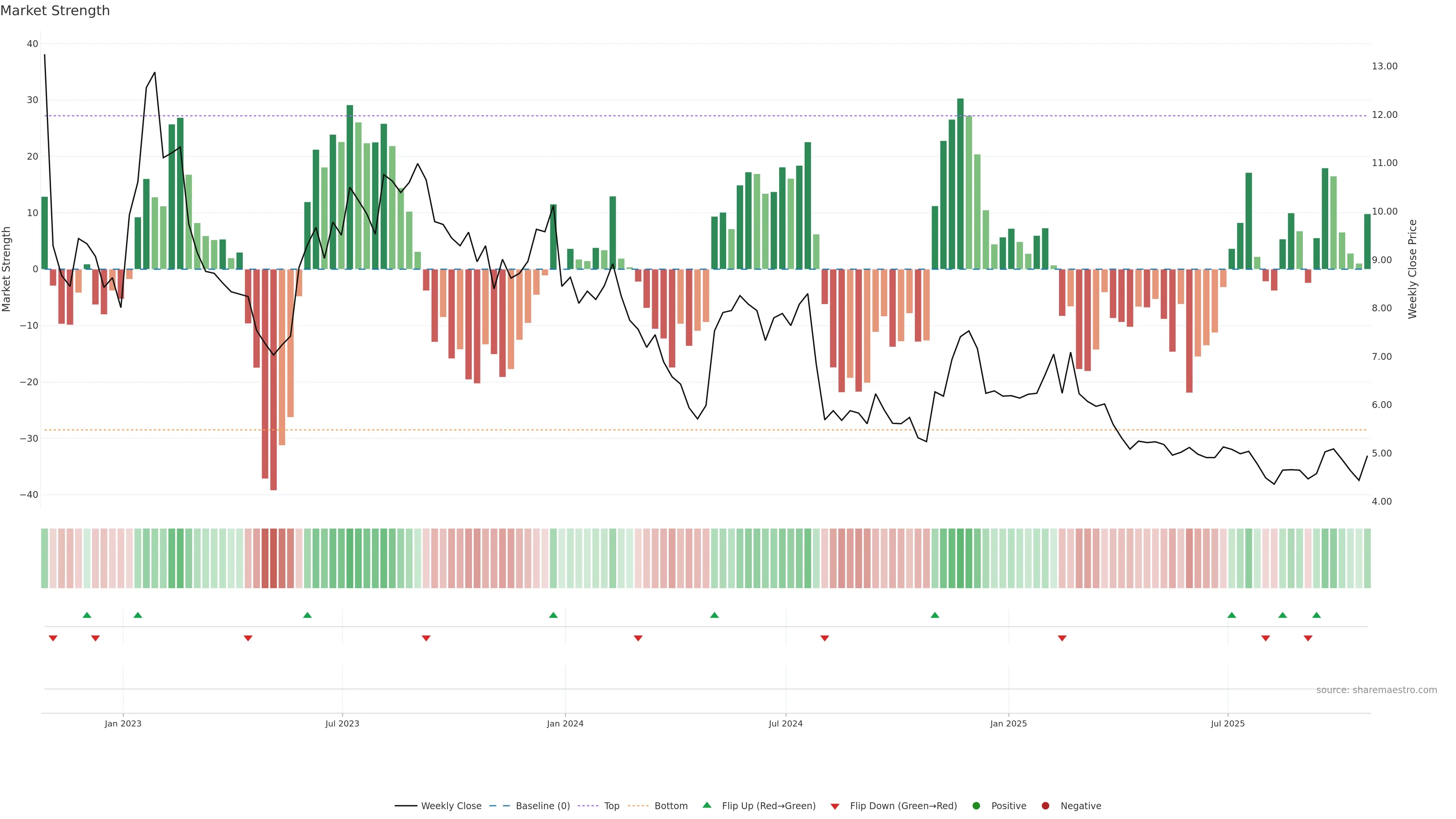Click flip-up triangle just after Jan 2023
1456x819 pixels.
pyautogui.click(x=138, y=615)
